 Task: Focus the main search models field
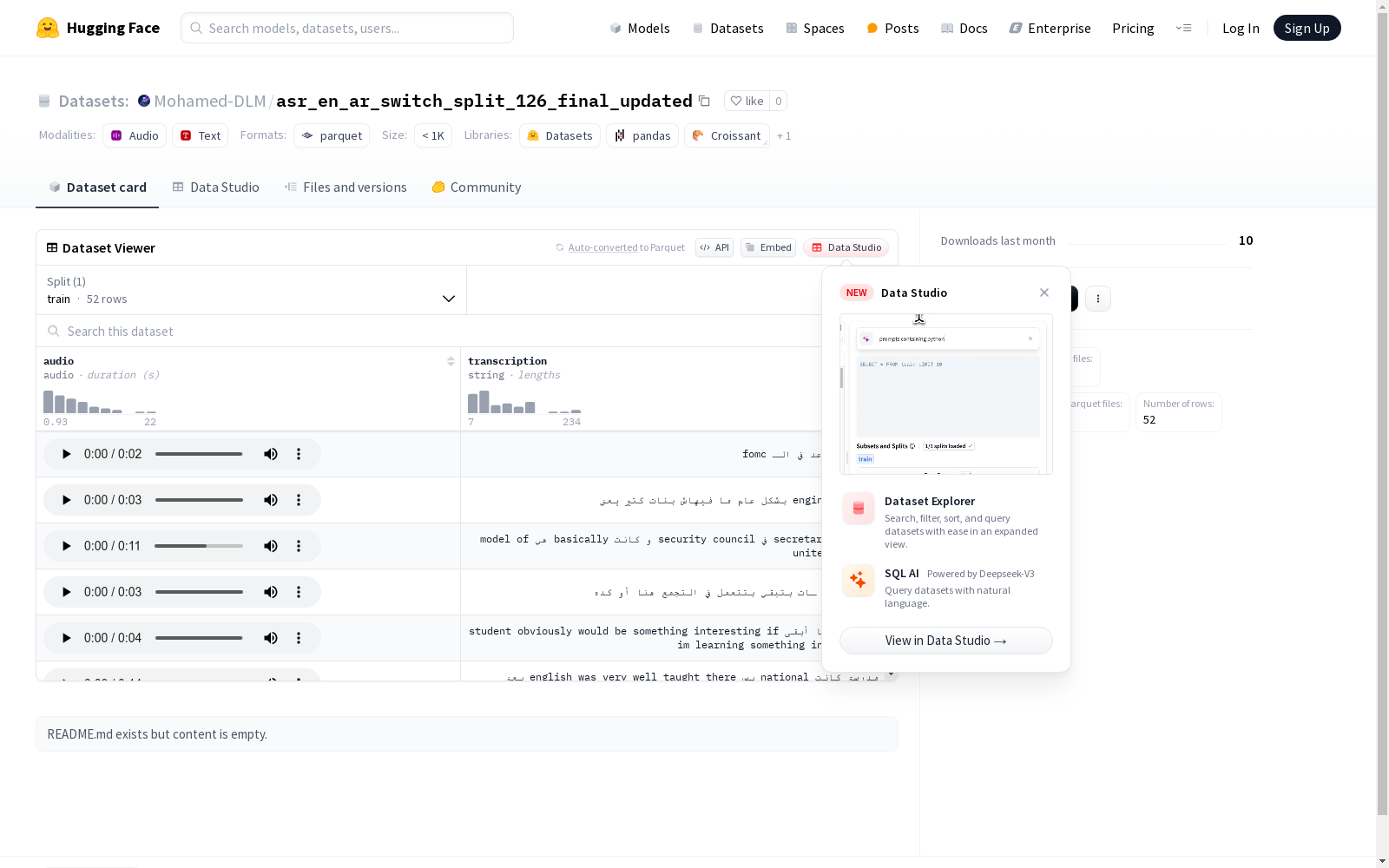tap(347, 28)
